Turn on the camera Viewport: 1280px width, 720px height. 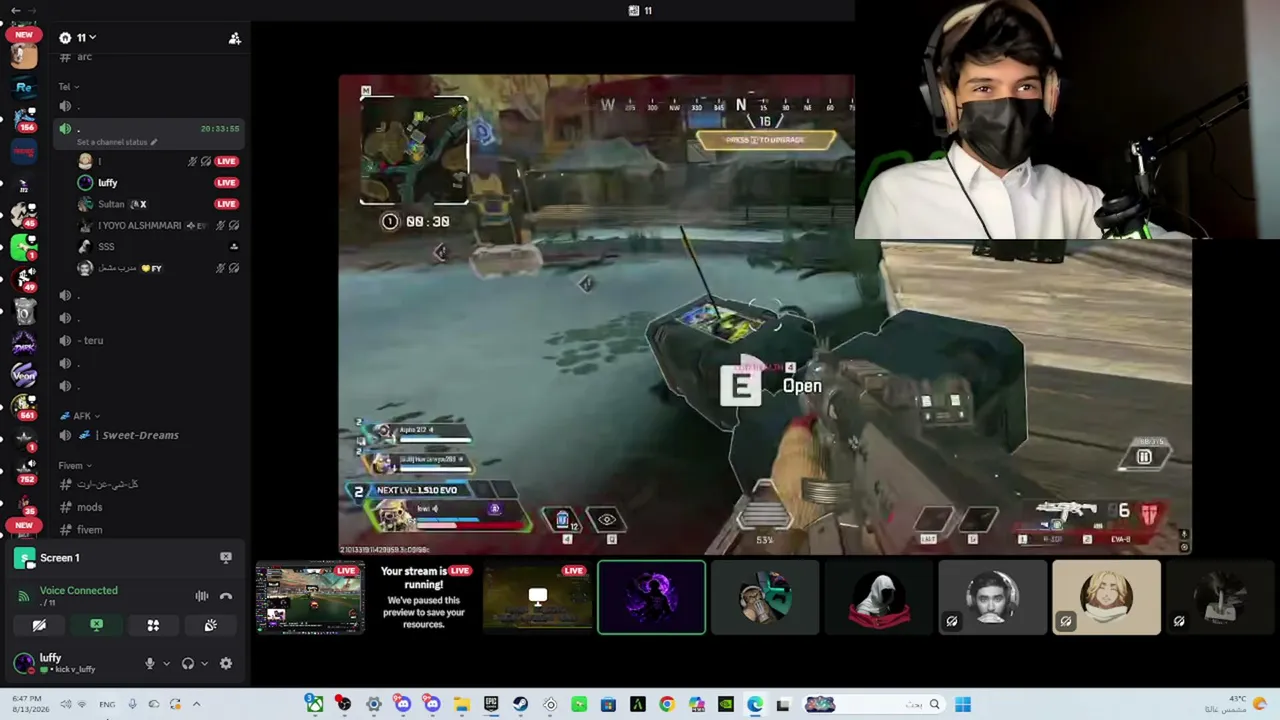(39, 625)
